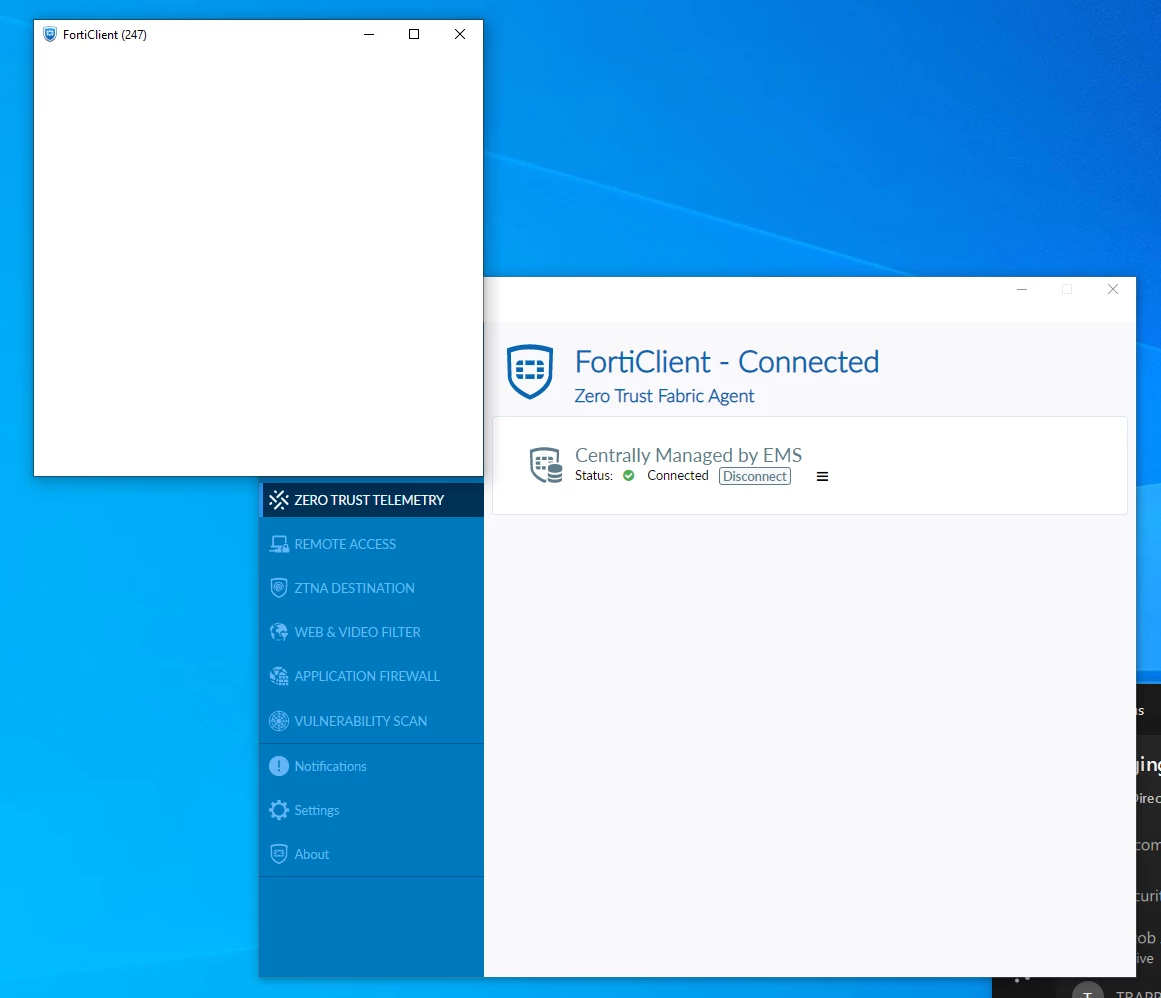1161x998 pixels.
Task: Minimize the FortiClient (247) window
Action: tap(369, 34)
